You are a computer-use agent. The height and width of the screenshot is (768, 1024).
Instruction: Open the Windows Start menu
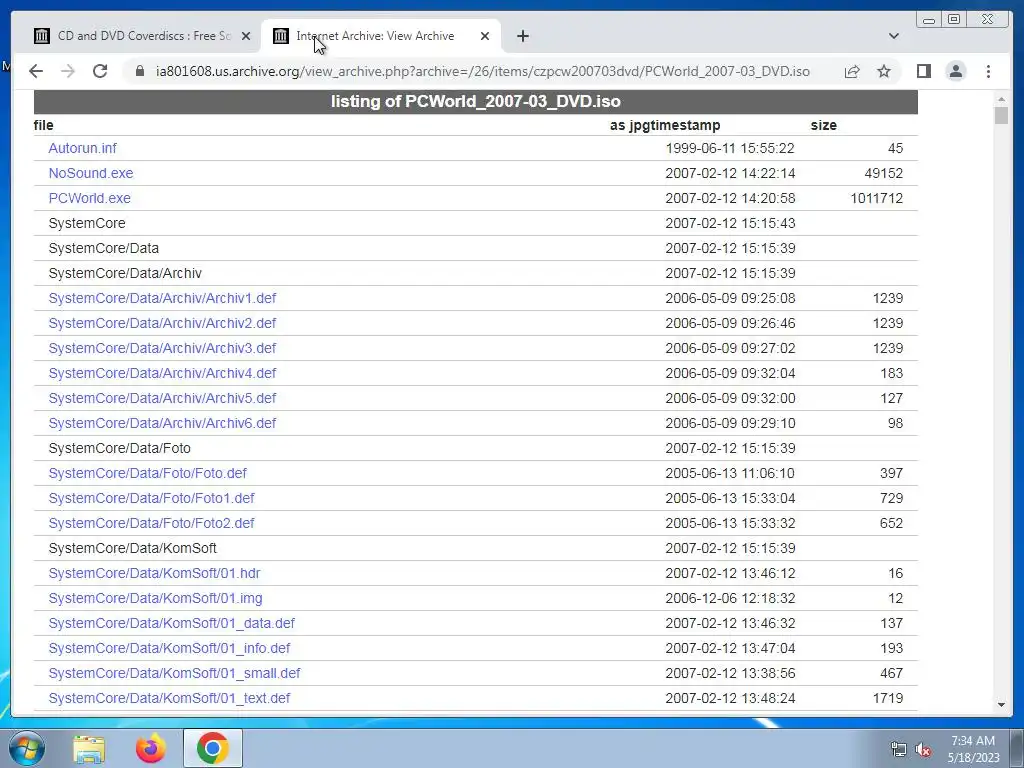[27, 748]
